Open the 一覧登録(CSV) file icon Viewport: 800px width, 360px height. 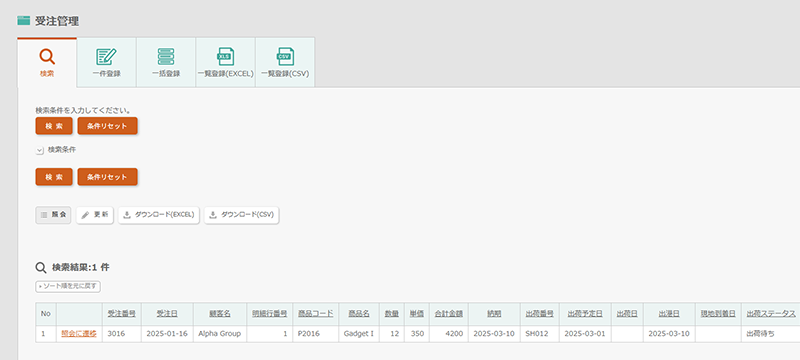pyautogui.click(x=285, y=57)
